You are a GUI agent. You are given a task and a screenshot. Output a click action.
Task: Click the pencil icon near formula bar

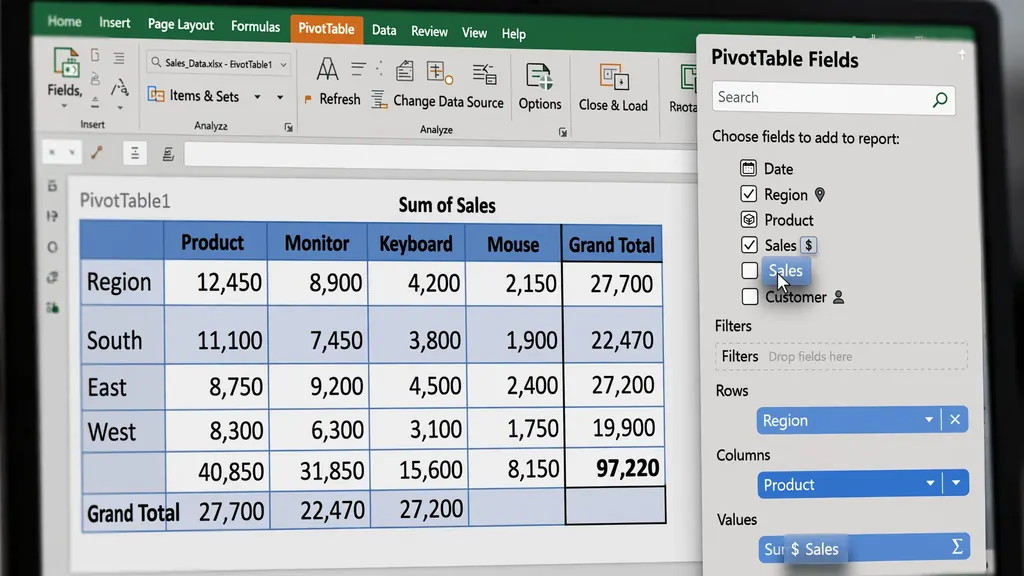pos(97,153)
